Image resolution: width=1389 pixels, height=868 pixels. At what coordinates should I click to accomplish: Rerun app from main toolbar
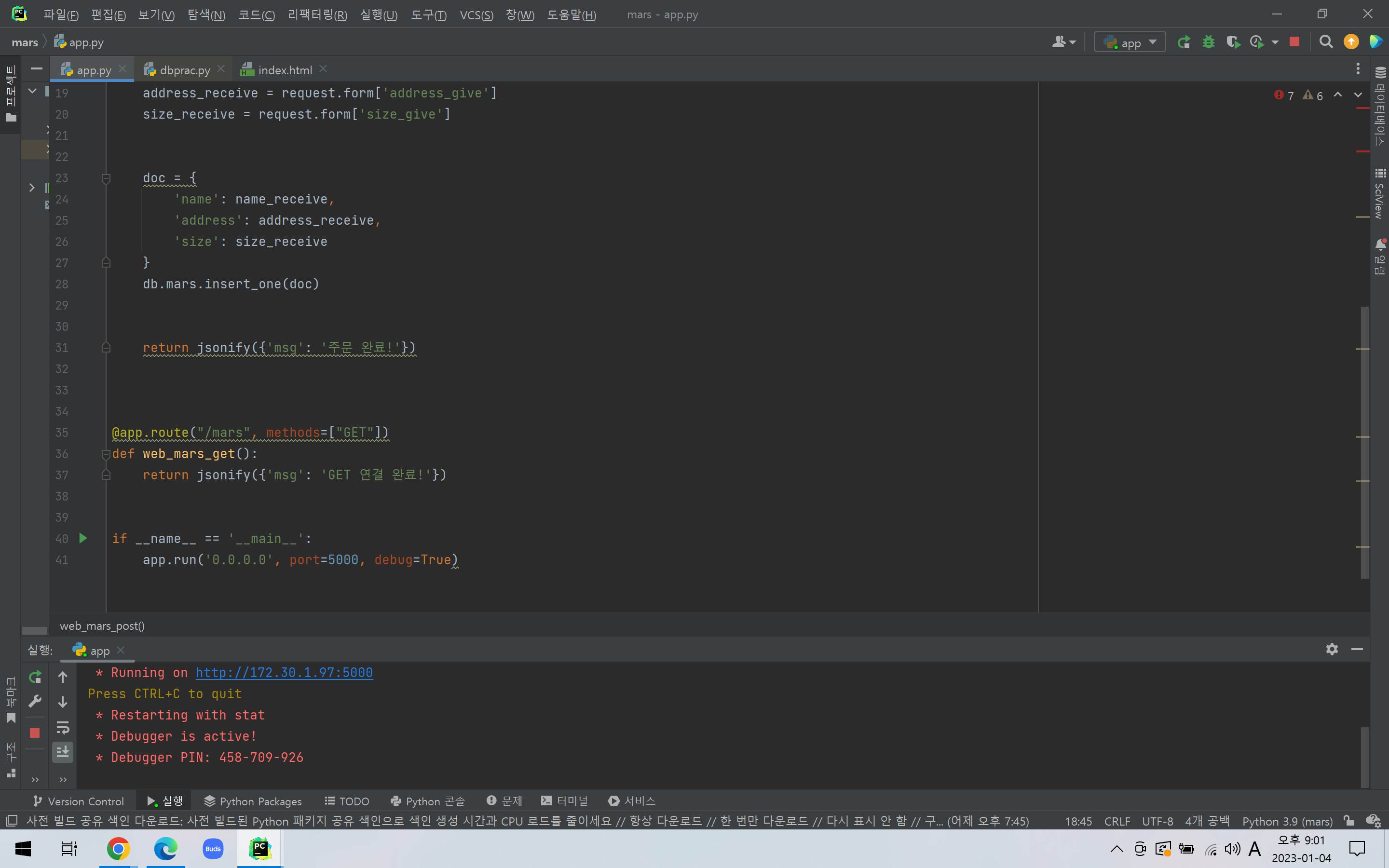1184,42
